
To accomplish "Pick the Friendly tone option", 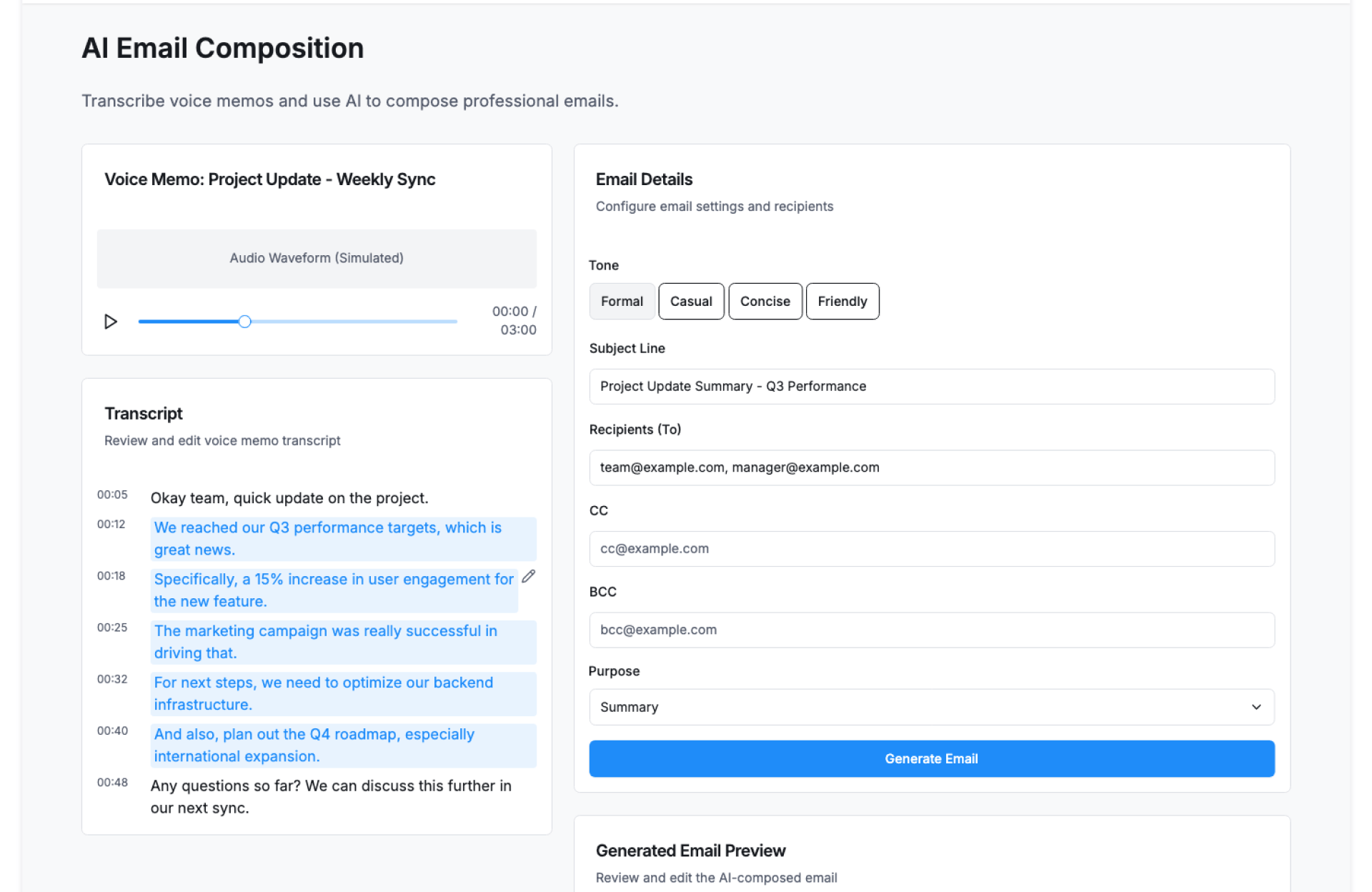I will click(x=842, y=302).
